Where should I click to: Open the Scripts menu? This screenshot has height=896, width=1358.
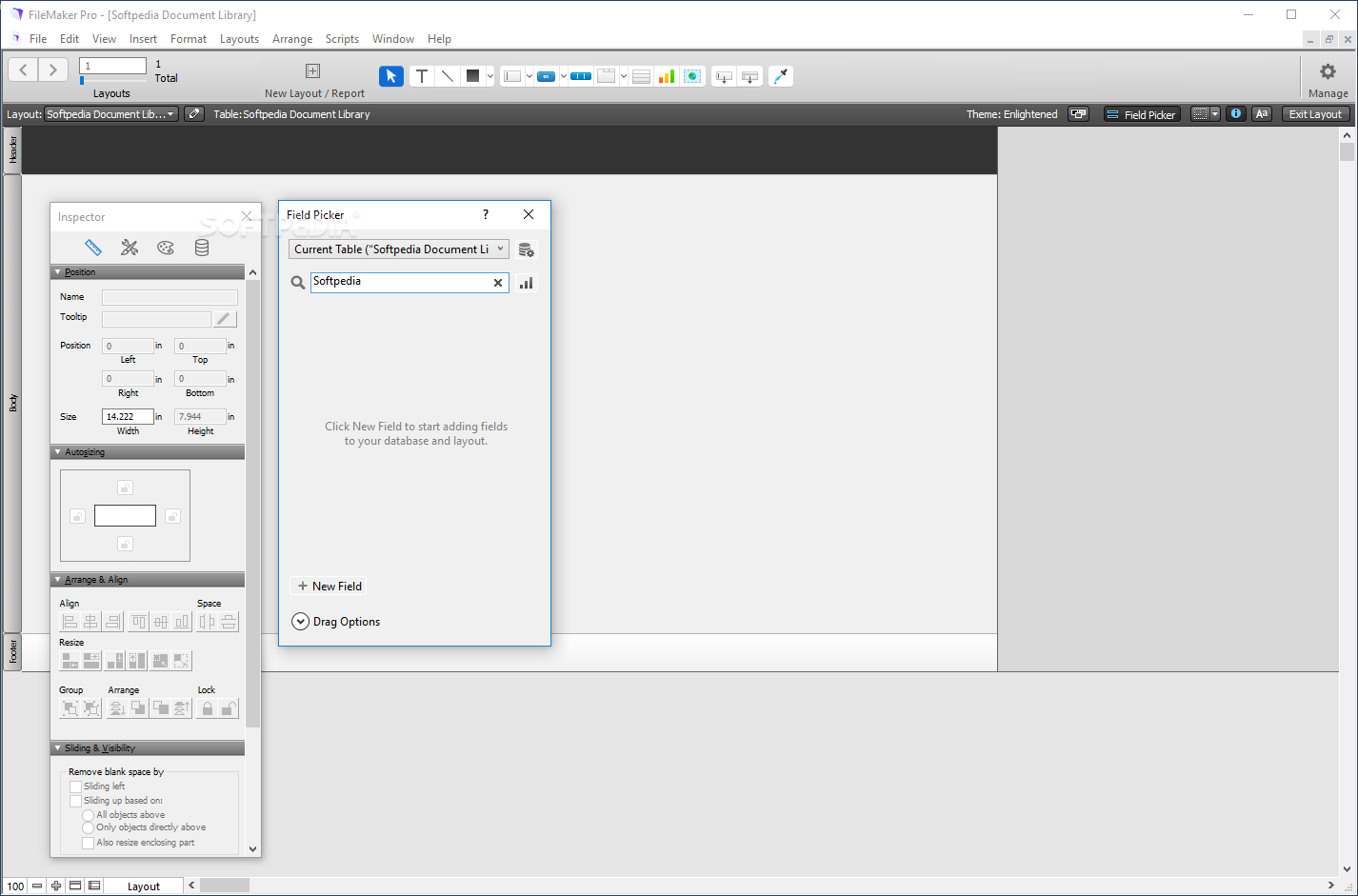(x=342, y=39)
